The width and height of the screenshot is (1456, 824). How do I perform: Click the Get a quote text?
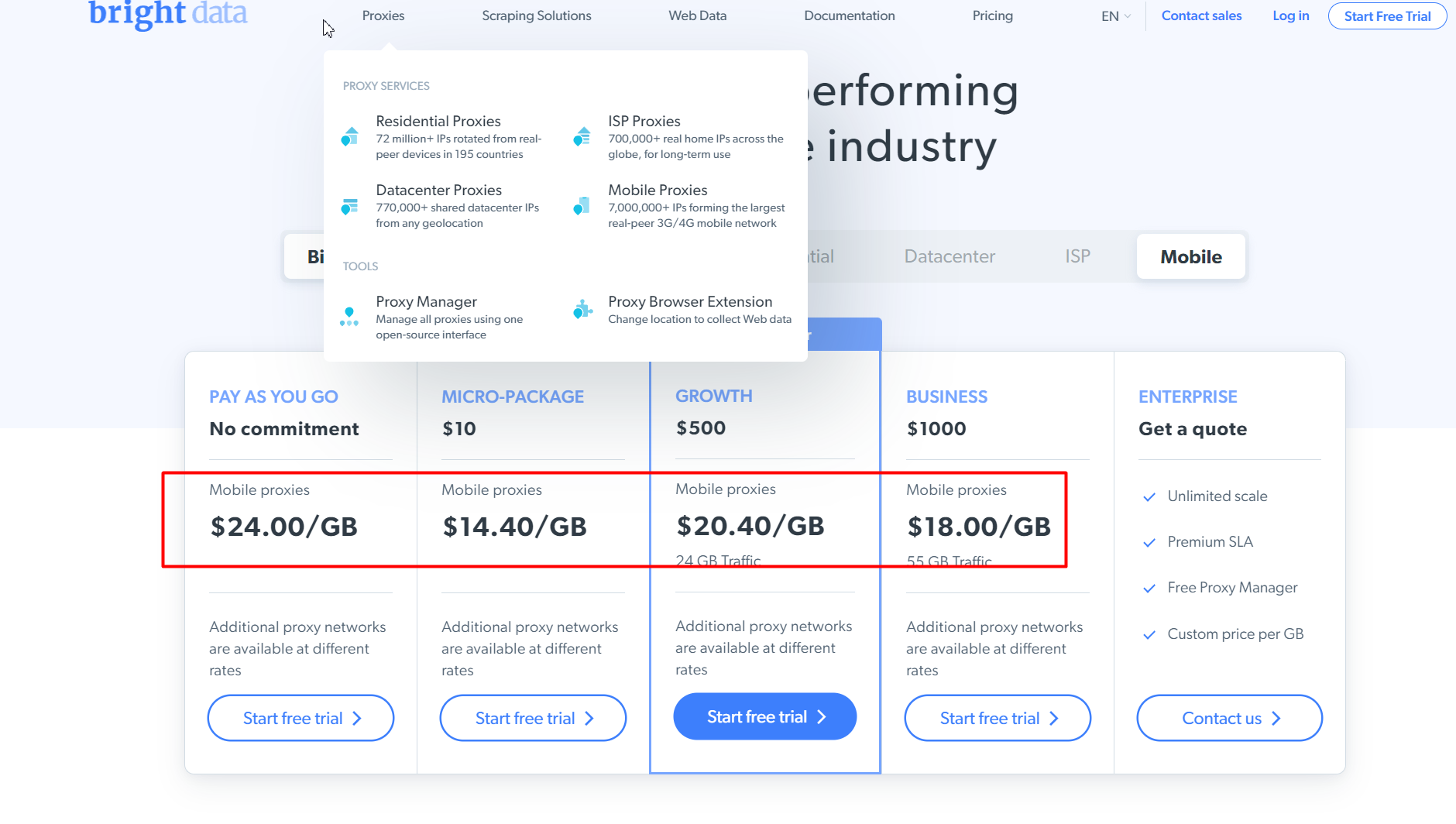pos(1193,429)
